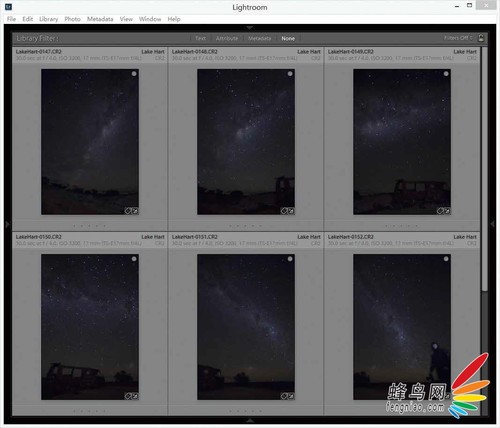500x428 pixels.
Task: Select None in the Library Filter bar
Action: [x=288, y=38]
